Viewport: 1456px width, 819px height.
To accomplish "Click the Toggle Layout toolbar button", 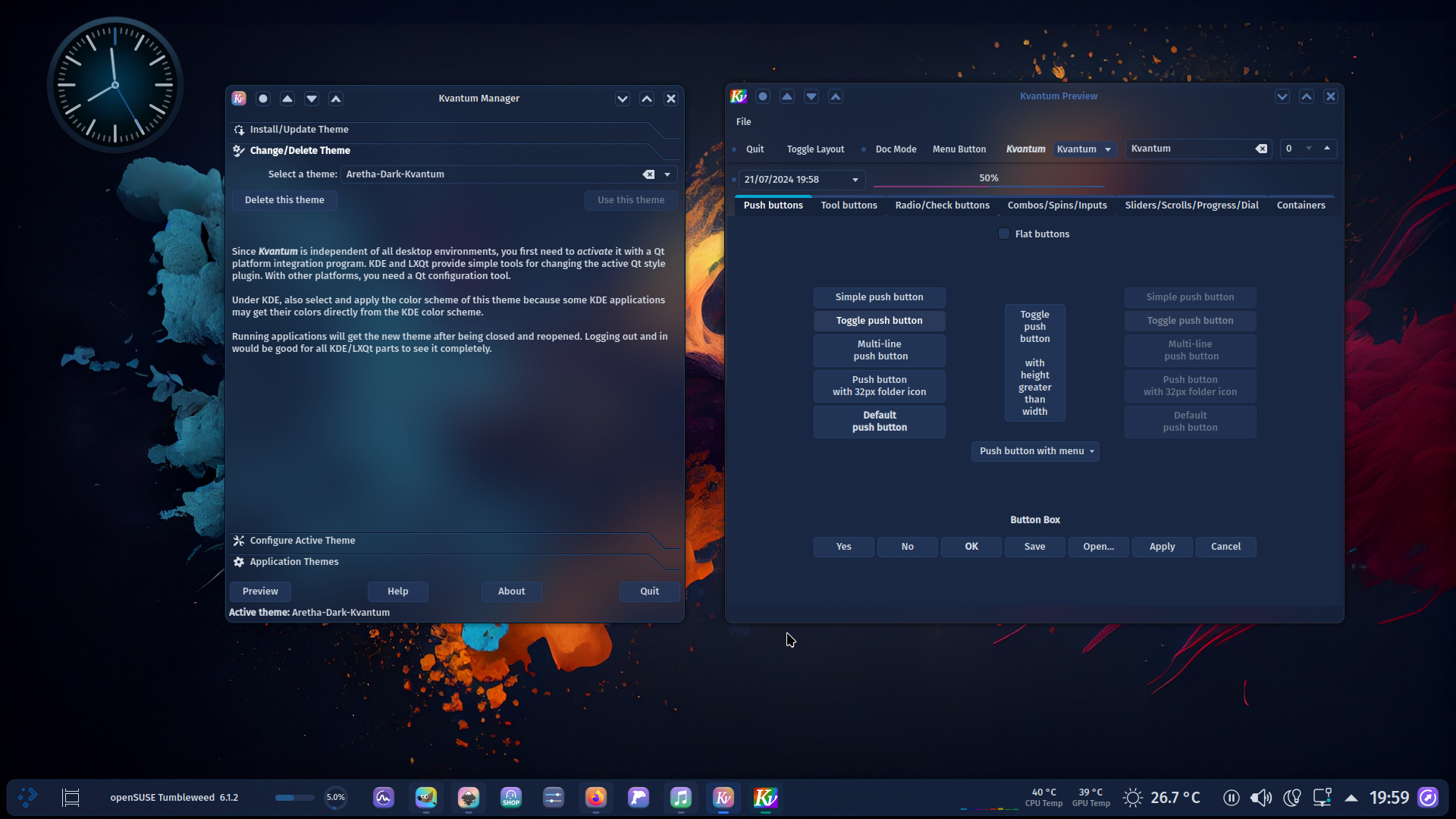I will 815,149.
